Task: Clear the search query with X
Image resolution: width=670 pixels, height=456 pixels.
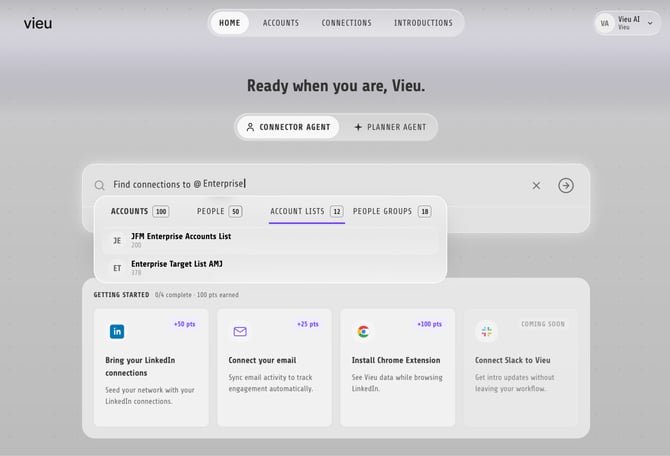Action: [536, 185]
